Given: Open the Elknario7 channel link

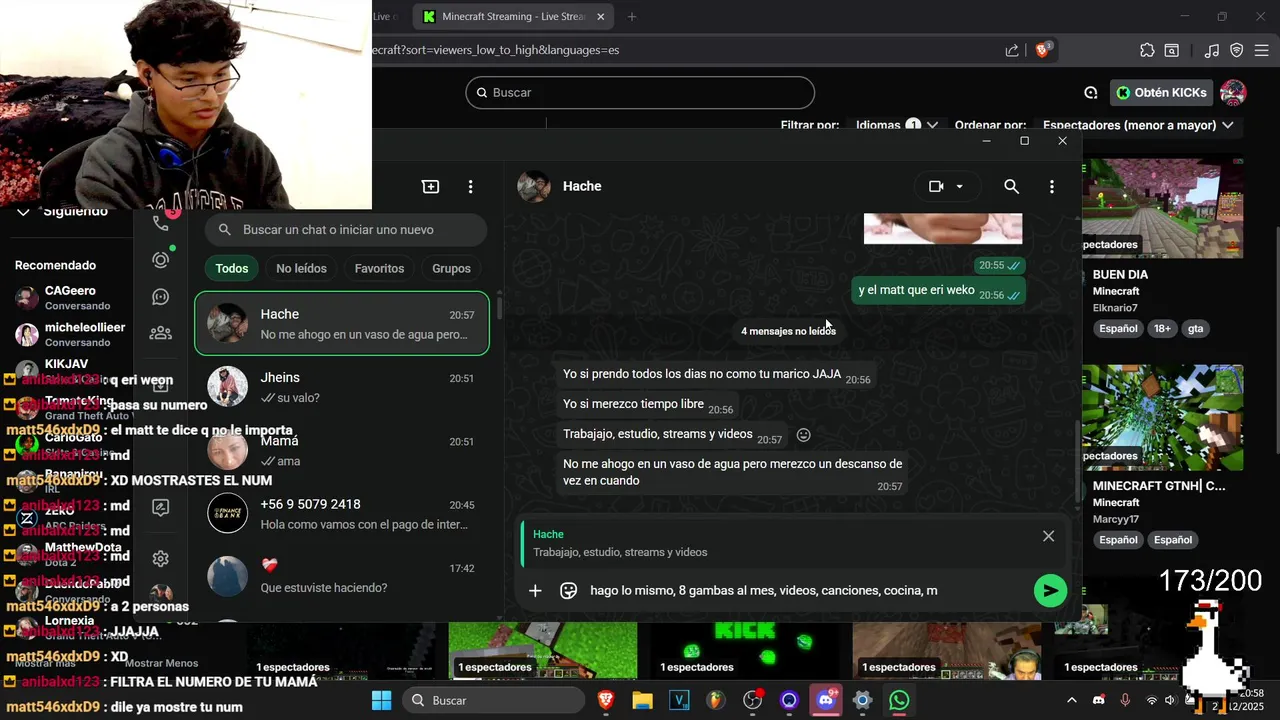Looking at the screenshot, I should click(x=1115, y=308).
